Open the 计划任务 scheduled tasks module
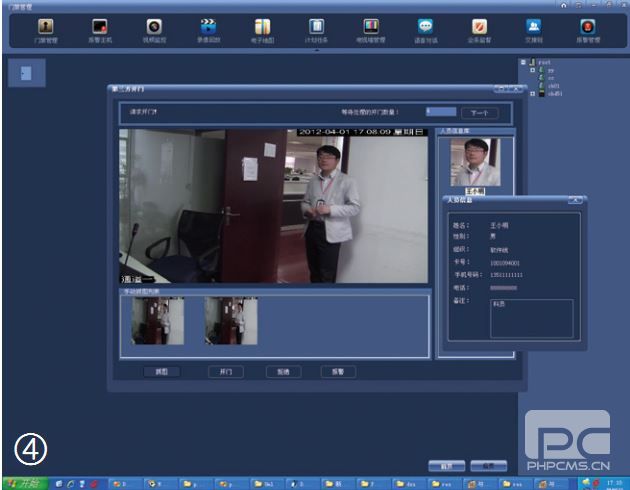The image size is (630, 490). [316, 29]
